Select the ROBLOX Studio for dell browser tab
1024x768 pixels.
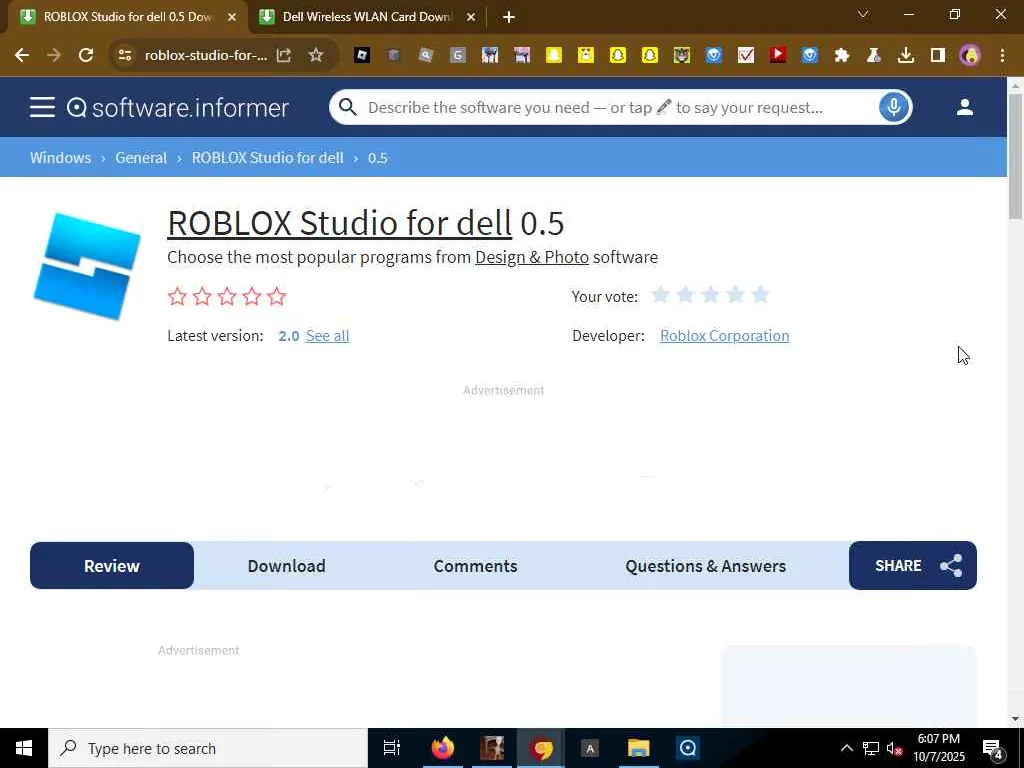point(127,17)
